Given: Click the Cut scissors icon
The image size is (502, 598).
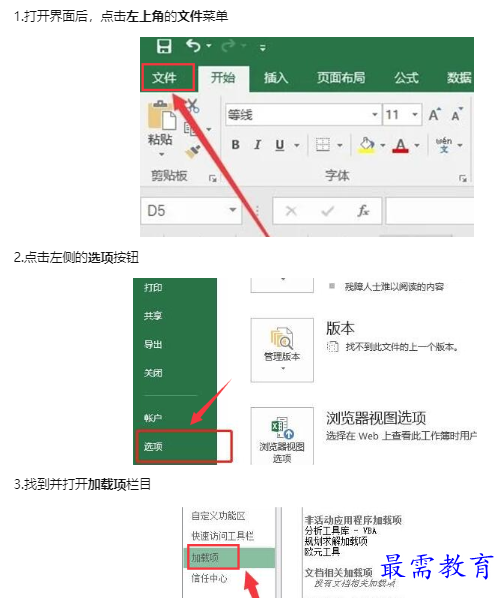Looking at the screenshot, I should 192,106.
